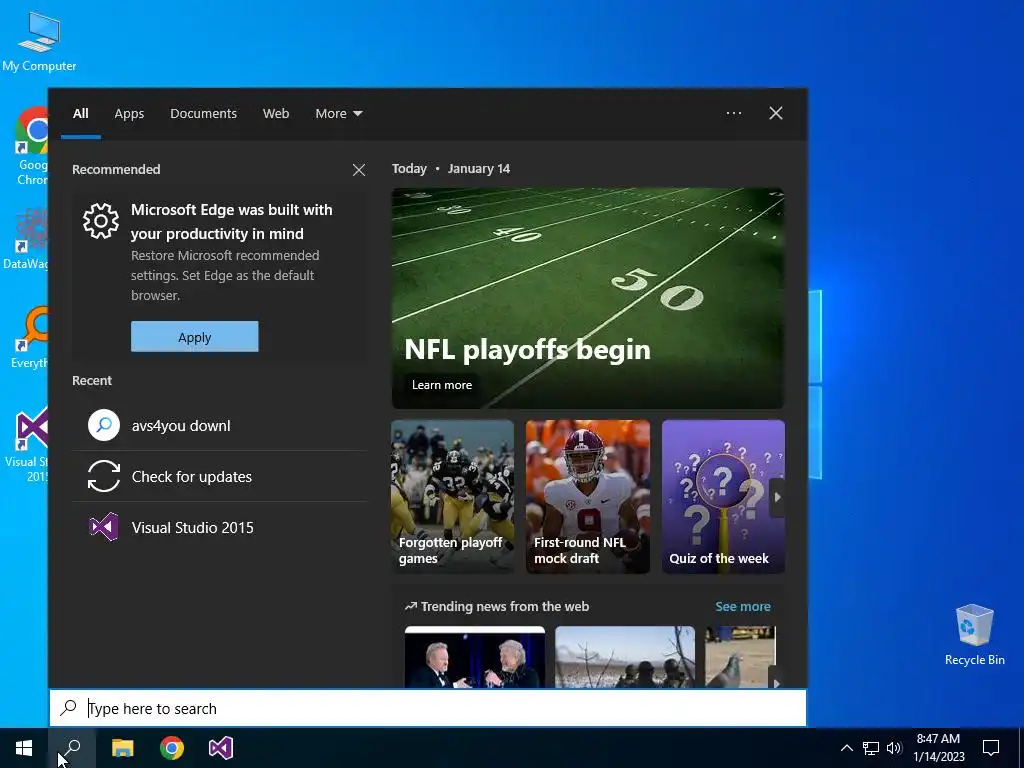Select the DataWag desktop shortcut

pyautogui.click(x=26, y=240)
